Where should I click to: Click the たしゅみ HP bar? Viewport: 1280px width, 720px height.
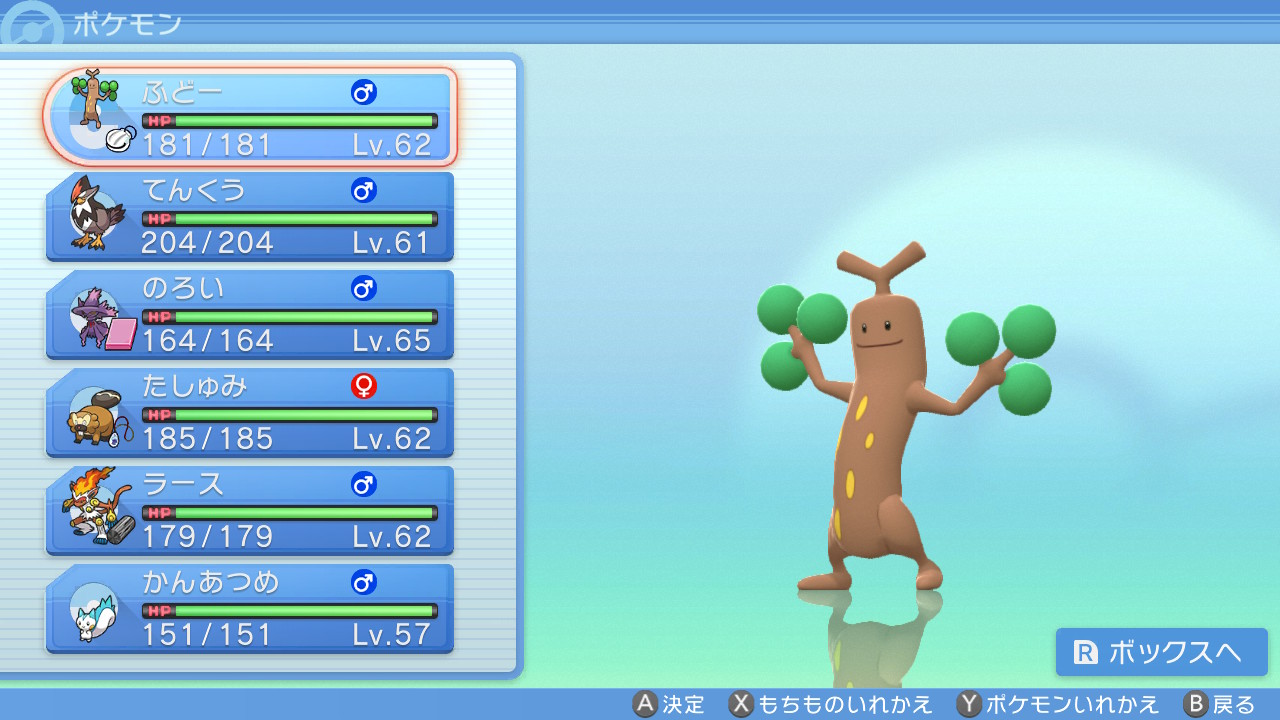click(x=290, y=415)
